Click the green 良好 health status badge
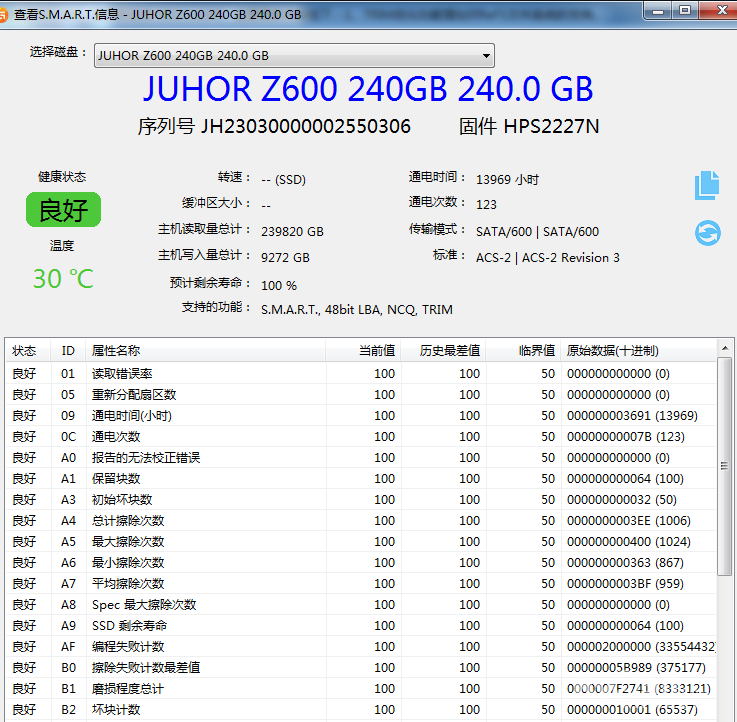 click(63, 210)
